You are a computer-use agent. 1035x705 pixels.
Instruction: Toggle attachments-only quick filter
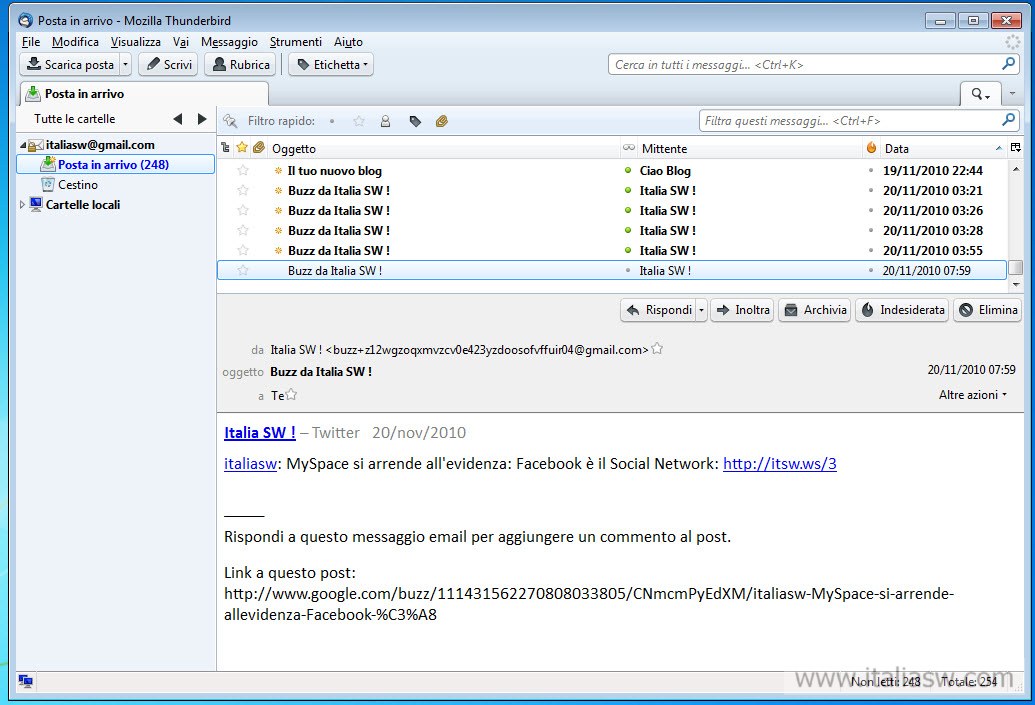(442, 121)
